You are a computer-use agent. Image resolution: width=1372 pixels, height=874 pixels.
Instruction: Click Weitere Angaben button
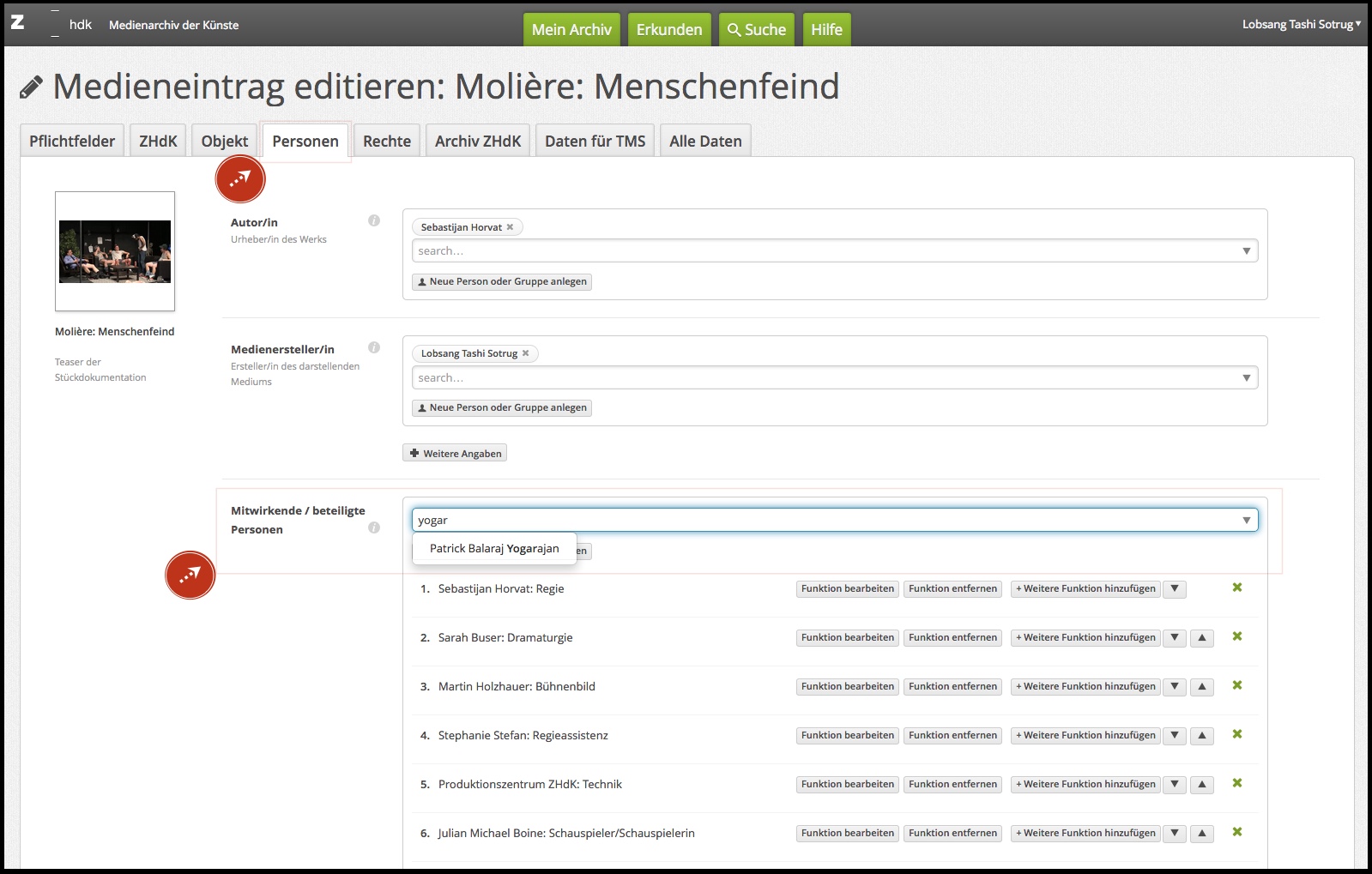pos(455,454)
